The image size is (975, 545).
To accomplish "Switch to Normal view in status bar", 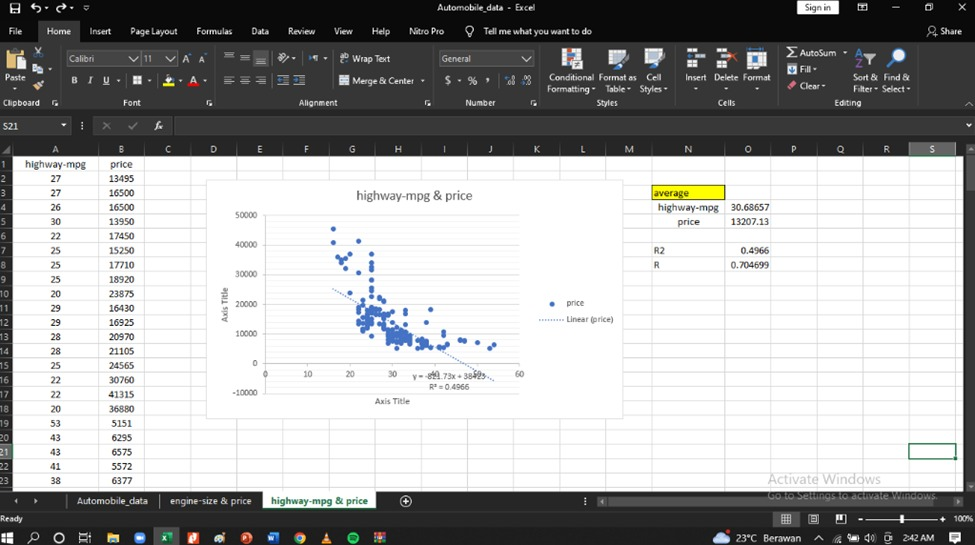I will coord(786,519).
